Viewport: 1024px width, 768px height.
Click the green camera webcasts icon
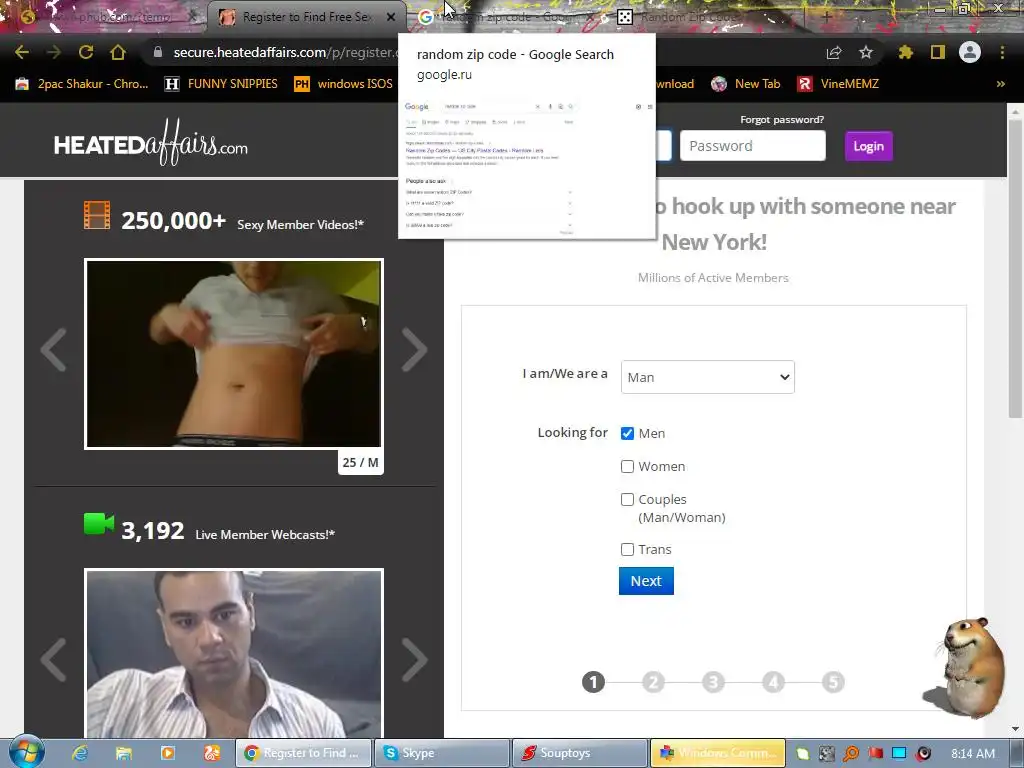(99, 524)
